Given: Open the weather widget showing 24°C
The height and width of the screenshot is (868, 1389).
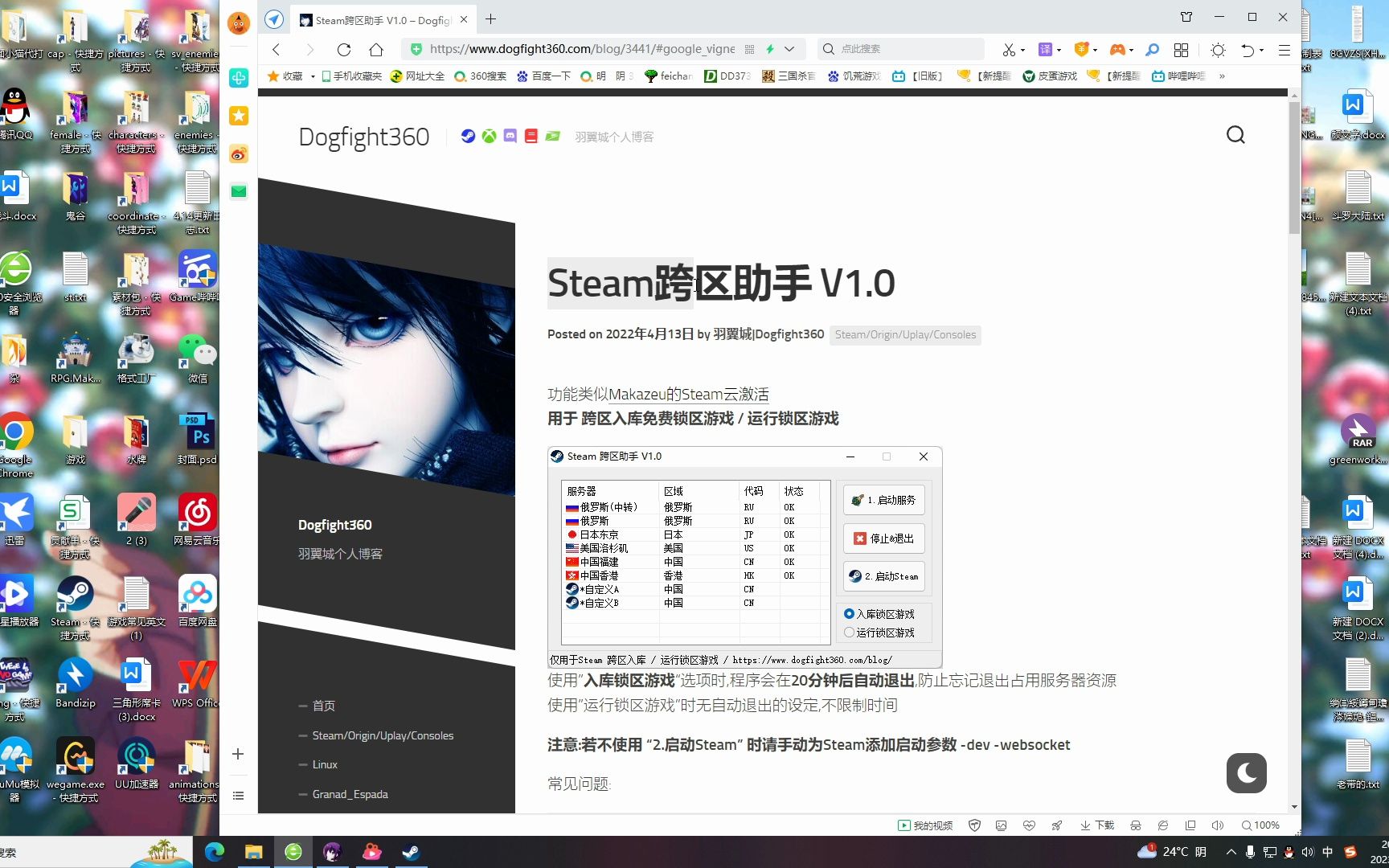Looking at the screenshot, I should click(x=1171, y=852).
